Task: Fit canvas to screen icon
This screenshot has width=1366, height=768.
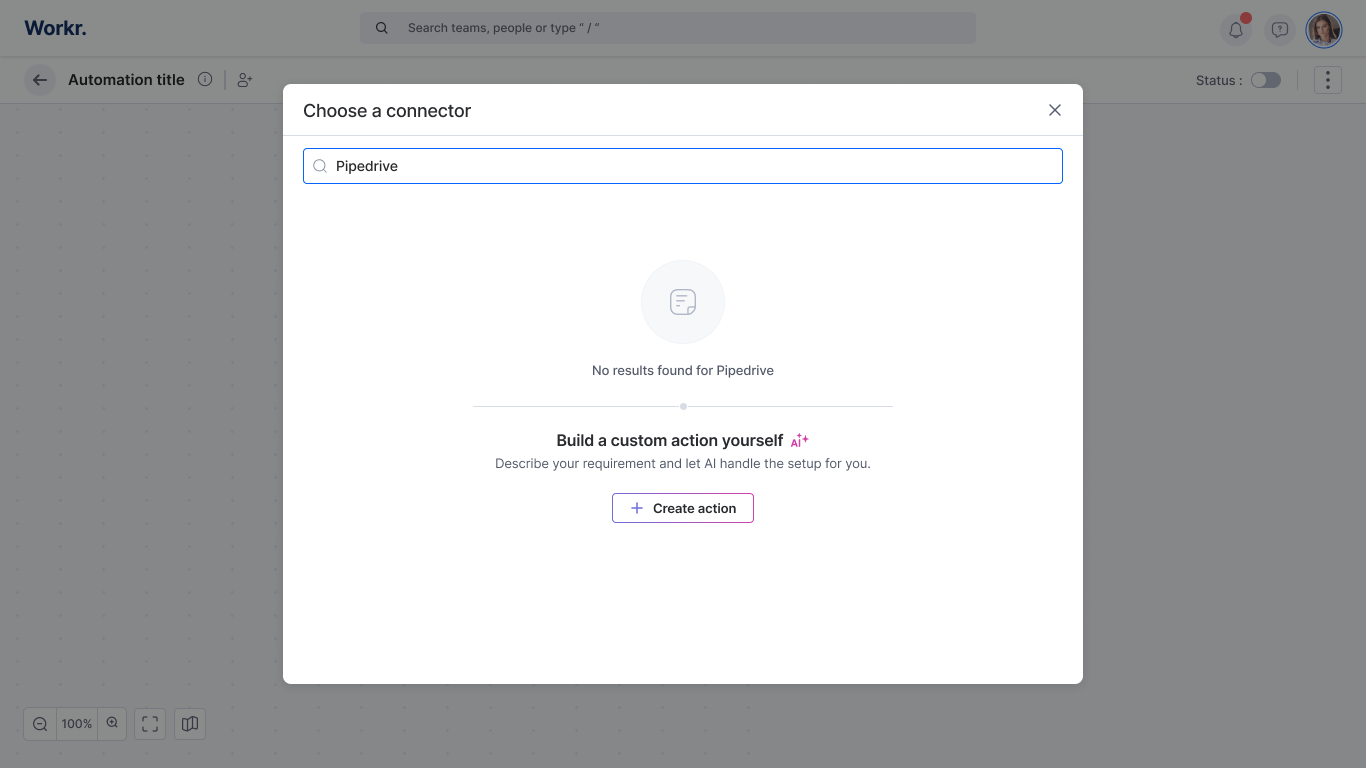Action: [x=150, y=724]
